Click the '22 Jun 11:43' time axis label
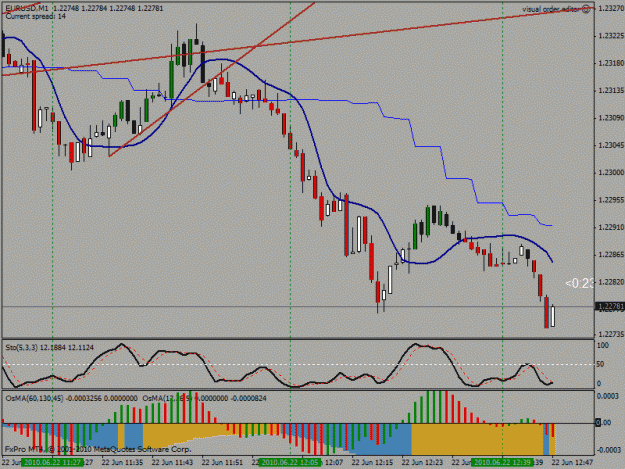The height and width of the screenshot is (469, 625). point(172,462)
